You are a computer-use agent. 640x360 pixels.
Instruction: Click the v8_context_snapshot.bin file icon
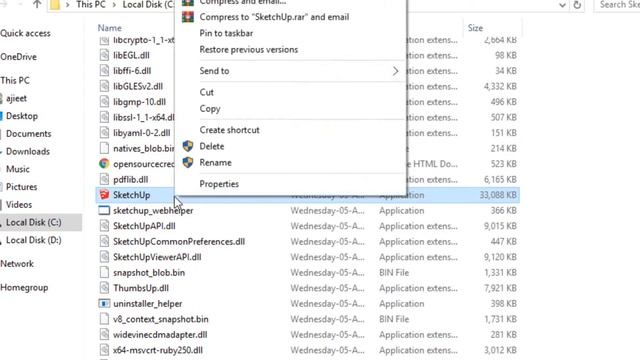point(104,319)
